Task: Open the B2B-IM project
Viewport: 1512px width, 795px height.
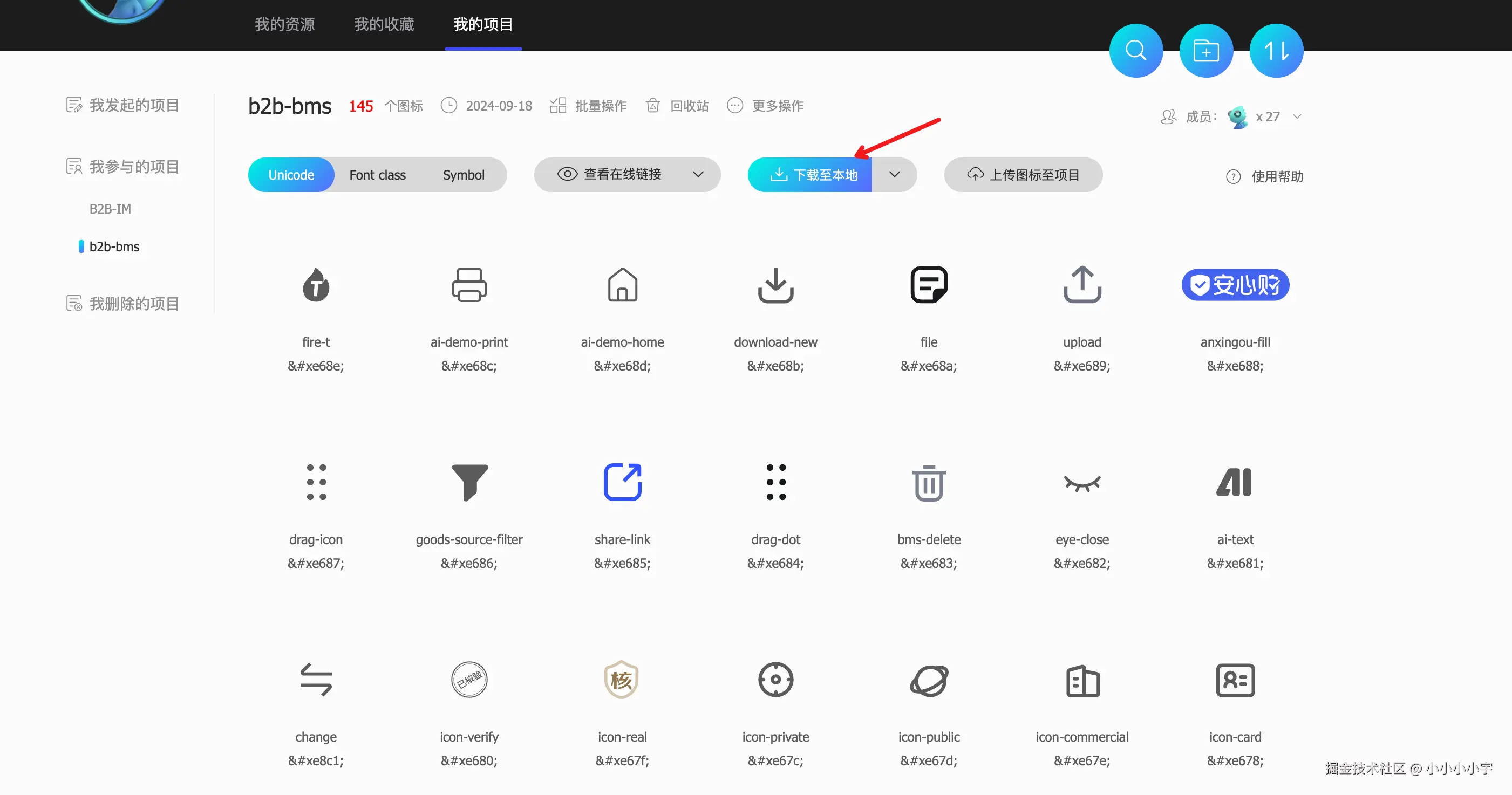Action: (x=110, y=209)
